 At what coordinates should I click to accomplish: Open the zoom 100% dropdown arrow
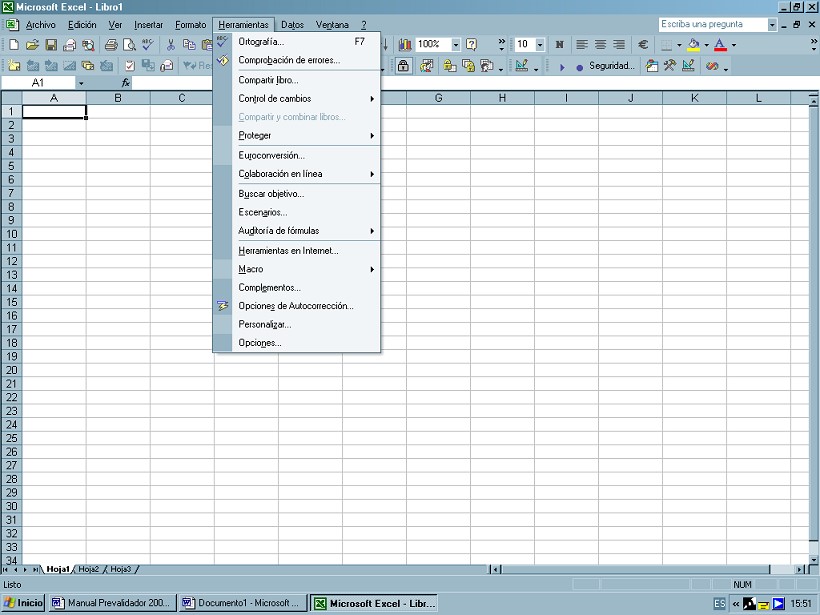pos(455,45)
